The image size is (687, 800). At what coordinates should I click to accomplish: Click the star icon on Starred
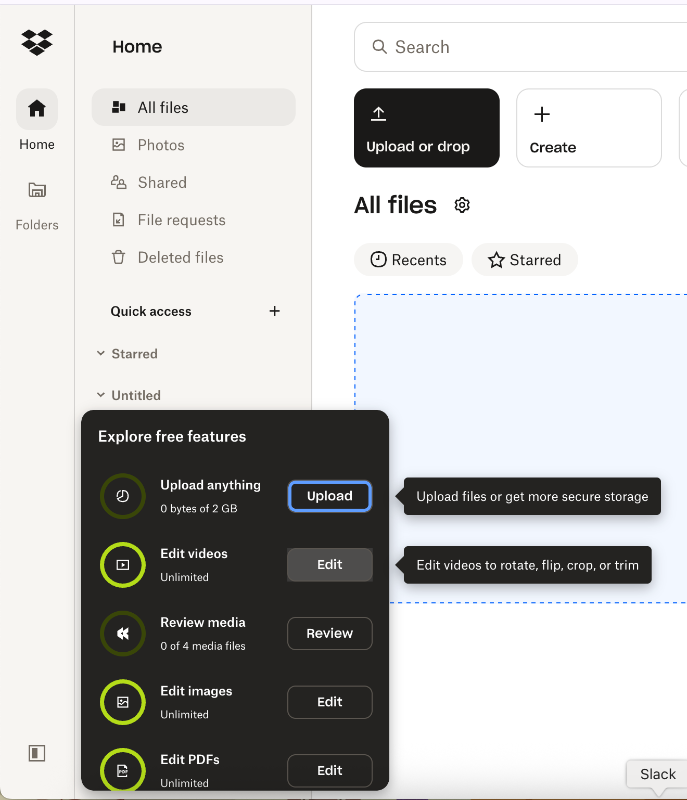pyautogui.click(x=496, y=260)
